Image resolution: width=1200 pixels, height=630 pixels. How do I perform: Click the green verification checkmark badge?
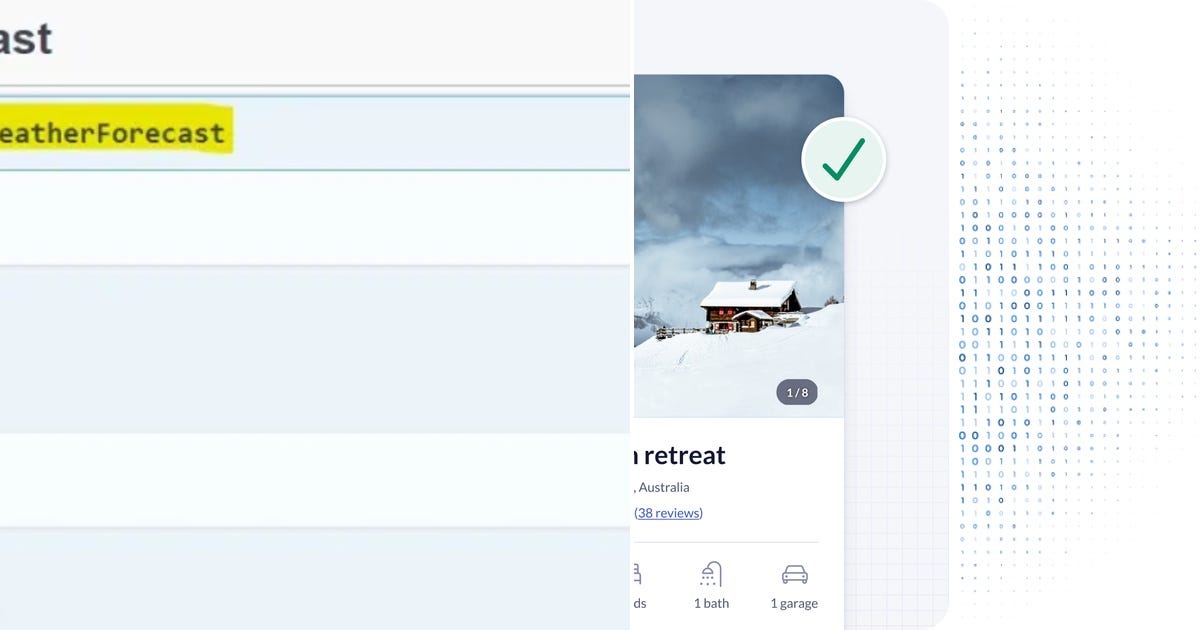[843, 158]
